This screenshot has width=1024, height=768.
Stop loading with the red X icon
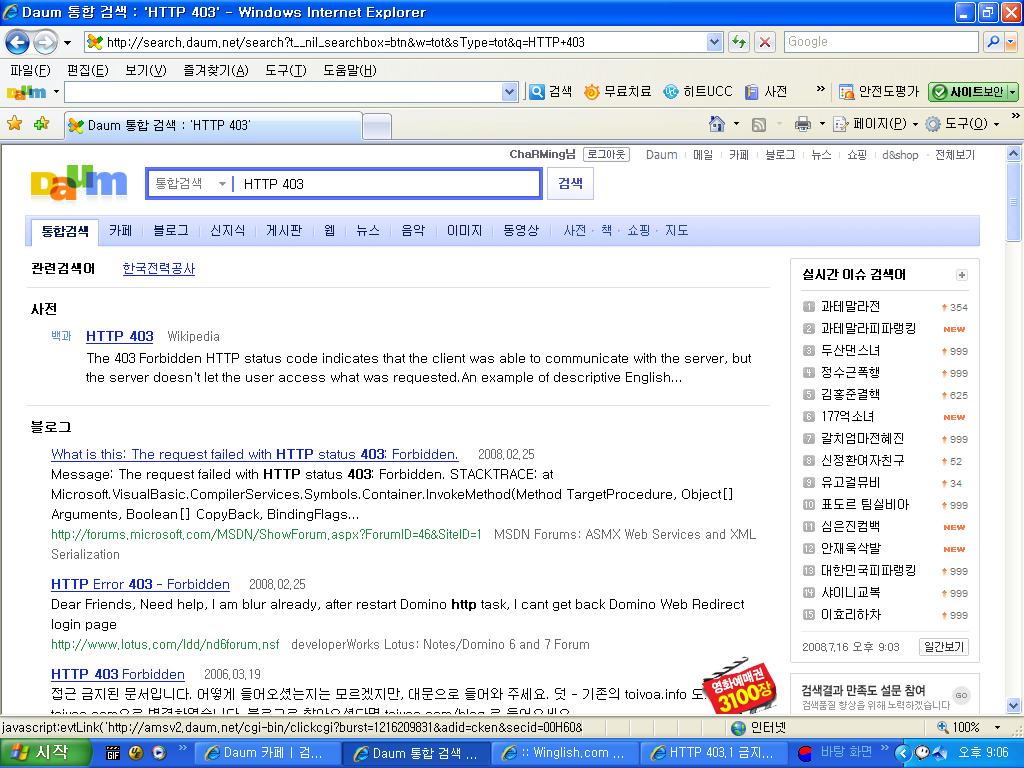click(x=765, y=42)
